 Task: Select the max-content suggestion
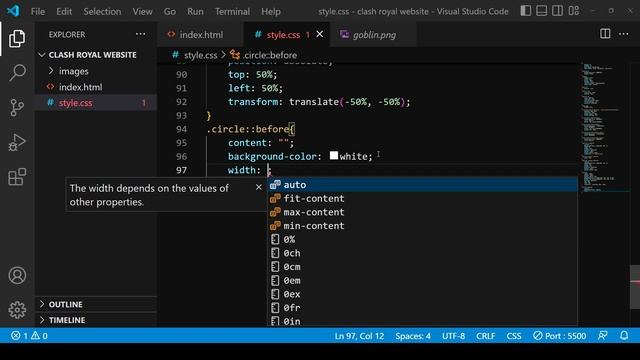(422, 212)
